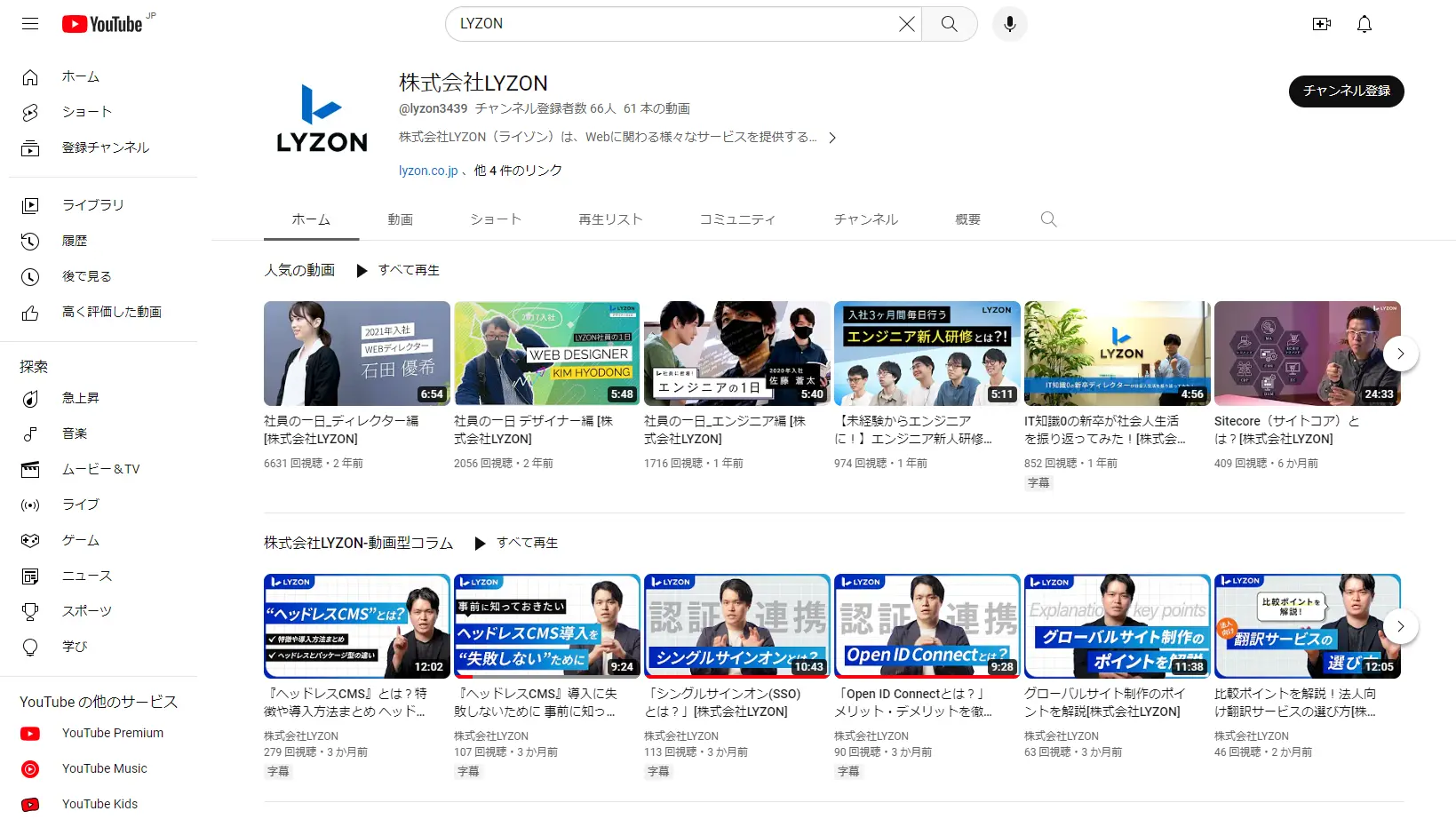1456x819 pixels.
Task: Open WEB DESIGNER KIM HYODONG thumbnail
Action: tap(547, 354)
